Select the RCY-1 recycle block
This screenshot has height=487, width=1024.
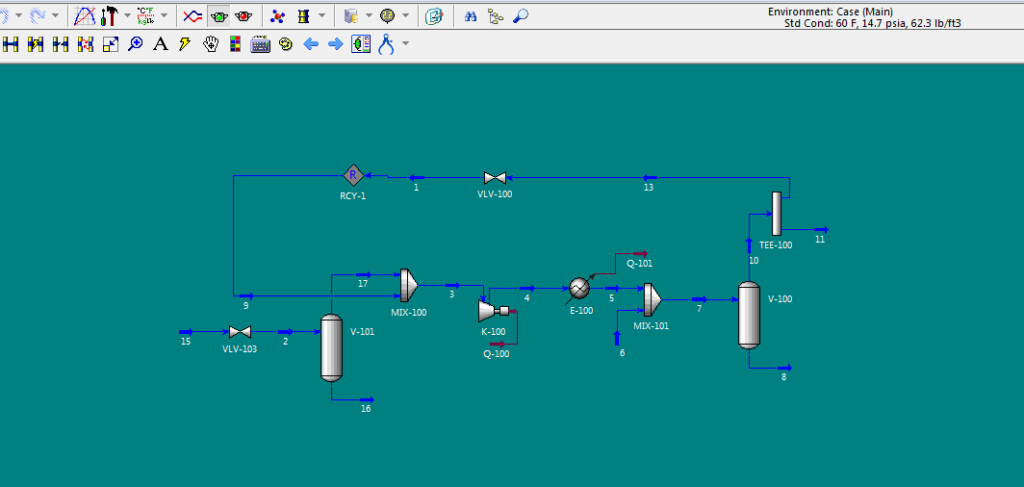(353, 175)
